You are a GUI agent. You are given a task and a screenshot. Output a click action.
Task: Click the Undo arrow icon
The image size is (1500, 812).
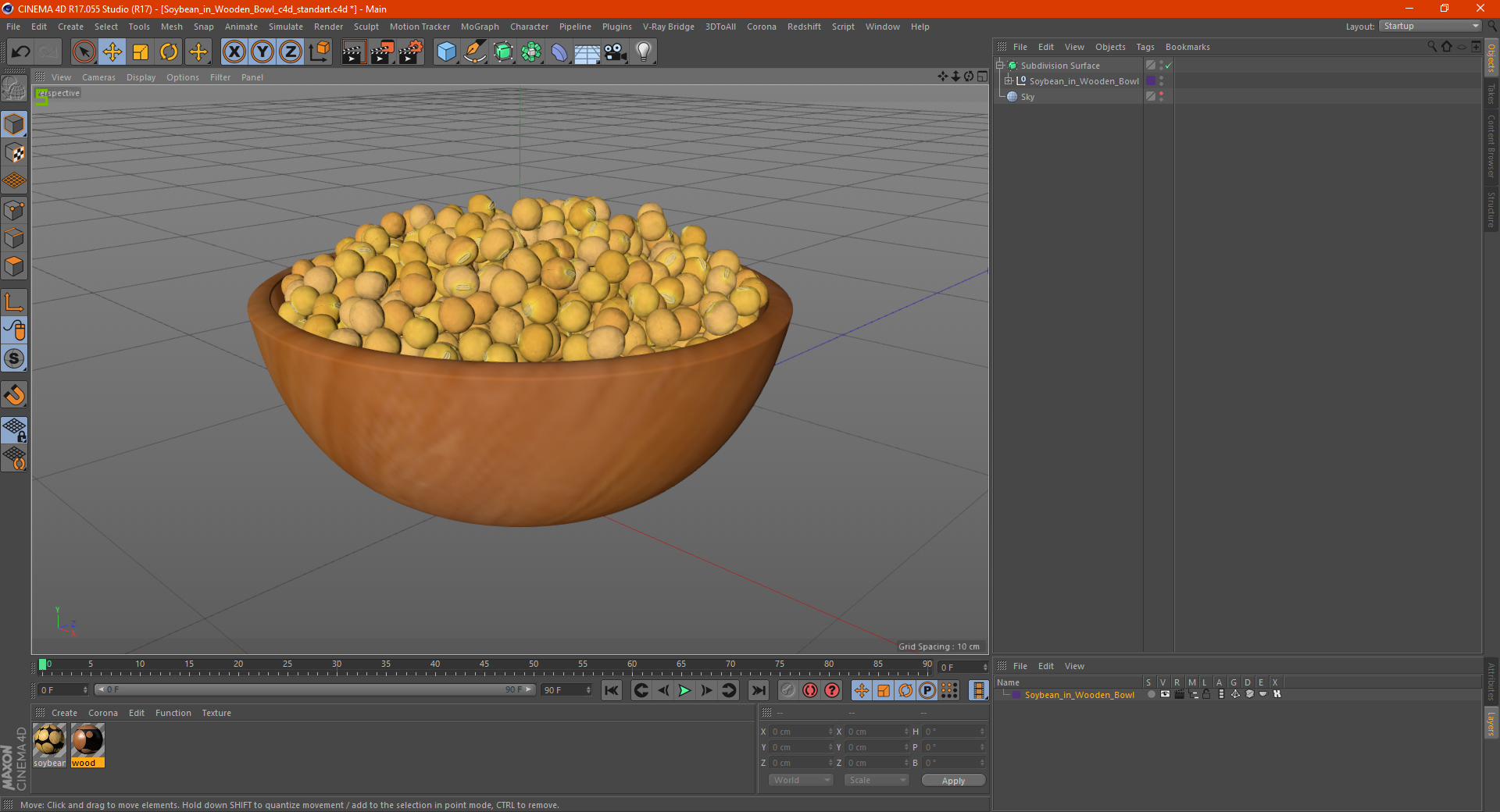pos(21,52)
